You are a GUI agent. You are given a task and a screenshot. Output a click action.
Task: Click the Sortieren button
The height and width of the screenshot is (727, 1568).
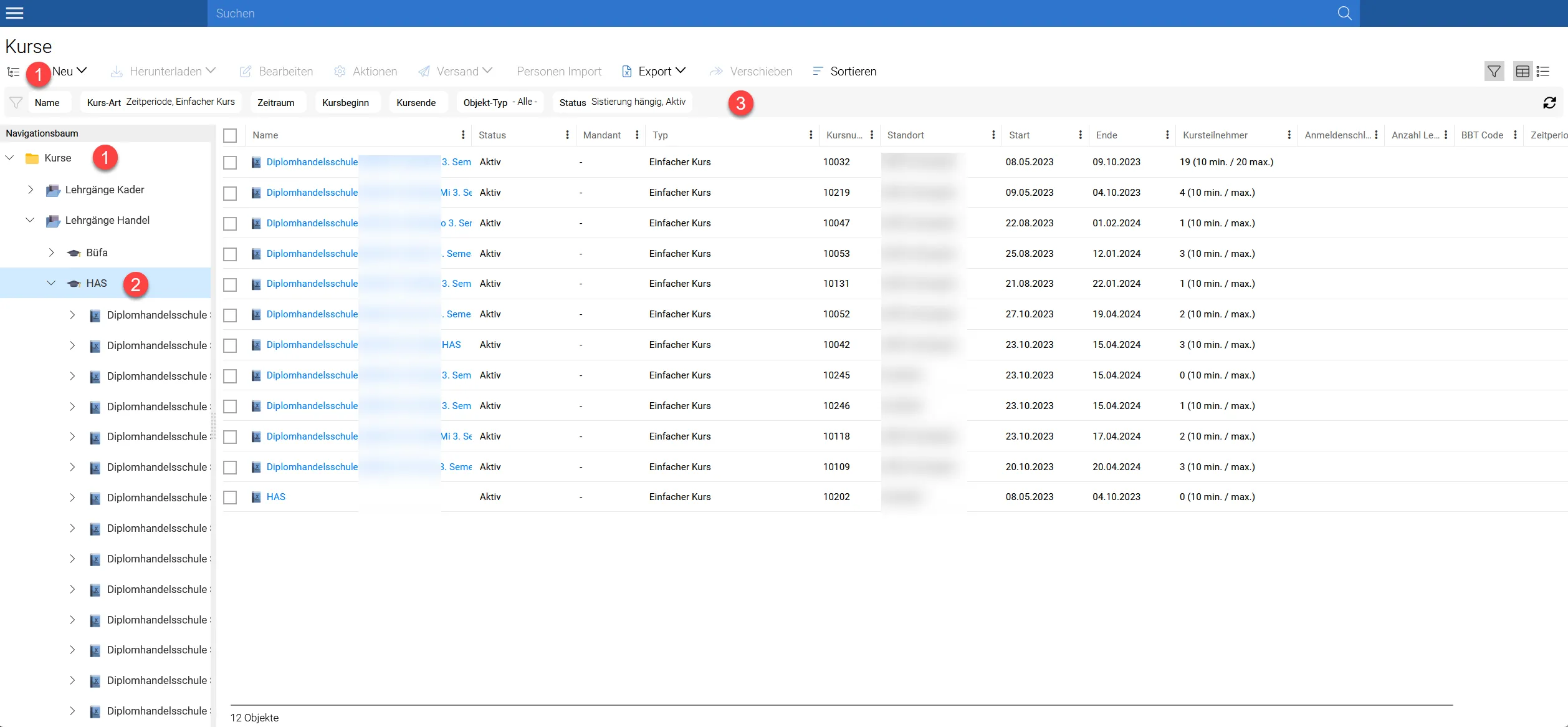(x=844, y=71)
